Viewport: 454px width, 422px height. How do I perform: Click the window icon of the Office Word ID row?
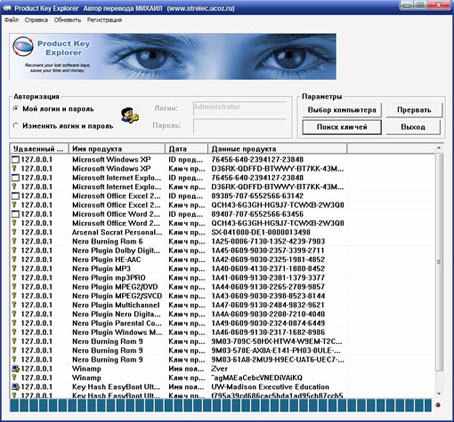tap(15, 214)
